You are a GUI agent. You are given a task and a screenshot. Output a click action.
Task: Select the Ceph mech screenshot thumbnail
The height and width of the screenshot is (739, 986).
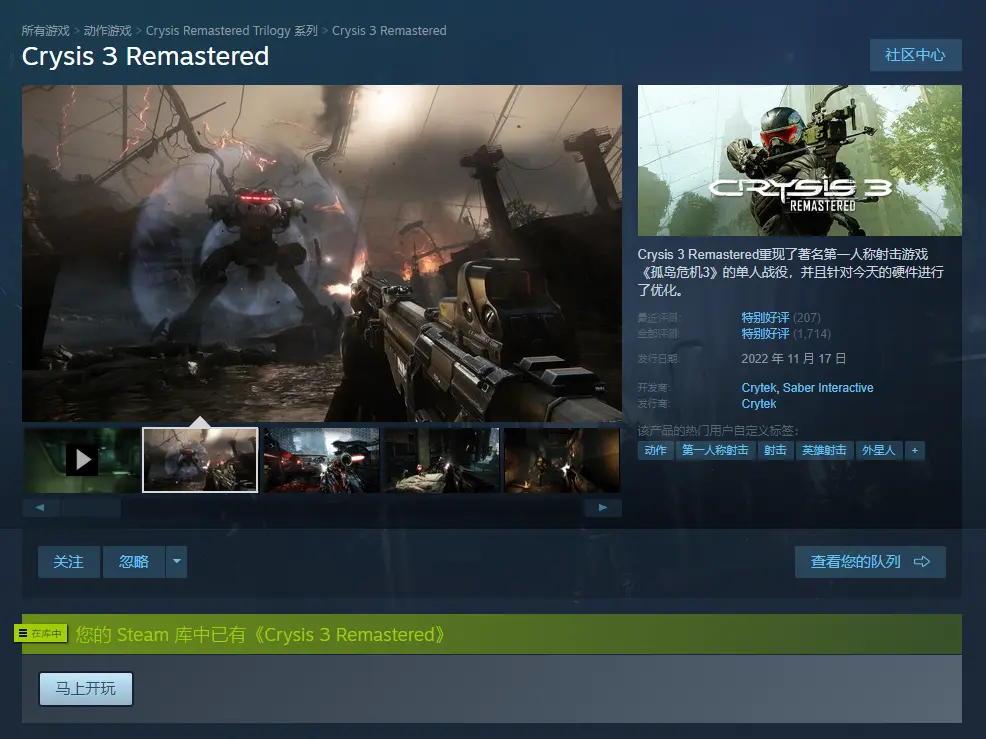(200, 460)
